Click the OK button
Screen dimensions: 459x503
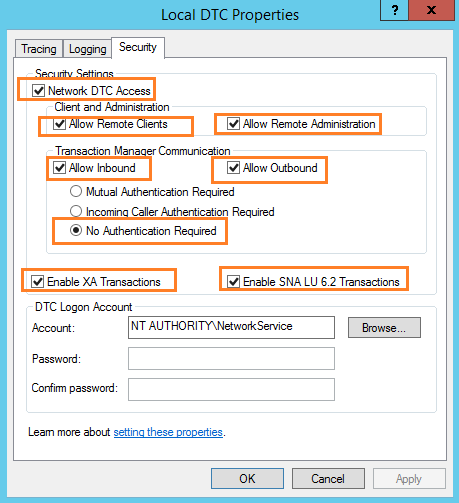click(x=247, y=479)
